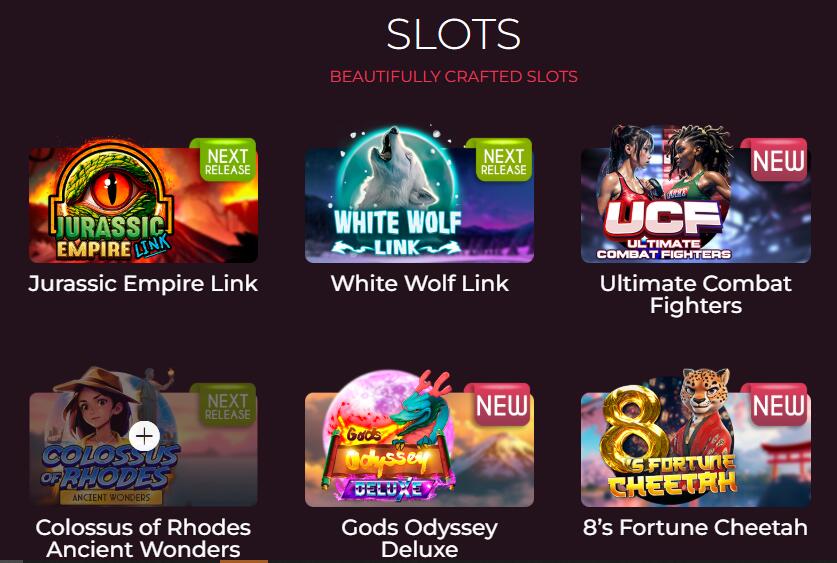Open the 8's Fortune Cheetah title link
Image resolution: width=837 pixels, height=563 pixels.
click(x=696, y=528)
